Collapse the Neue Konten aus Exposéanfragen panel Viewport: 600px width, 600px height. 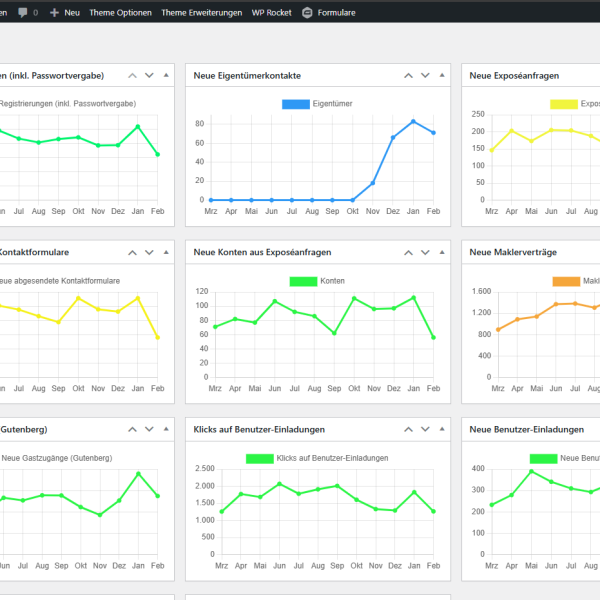tap(442, 253)
